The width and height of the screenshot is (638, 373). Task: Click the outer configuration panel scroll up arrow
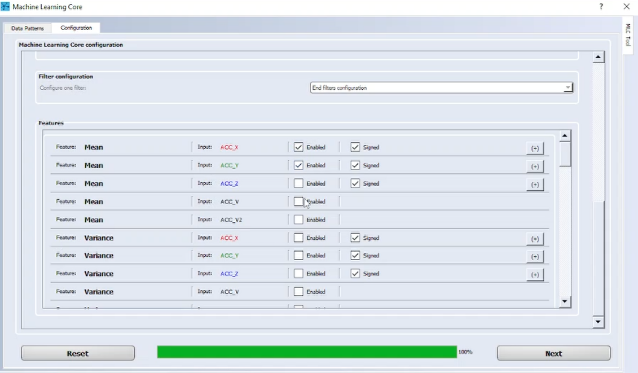[x=598, y=57]
